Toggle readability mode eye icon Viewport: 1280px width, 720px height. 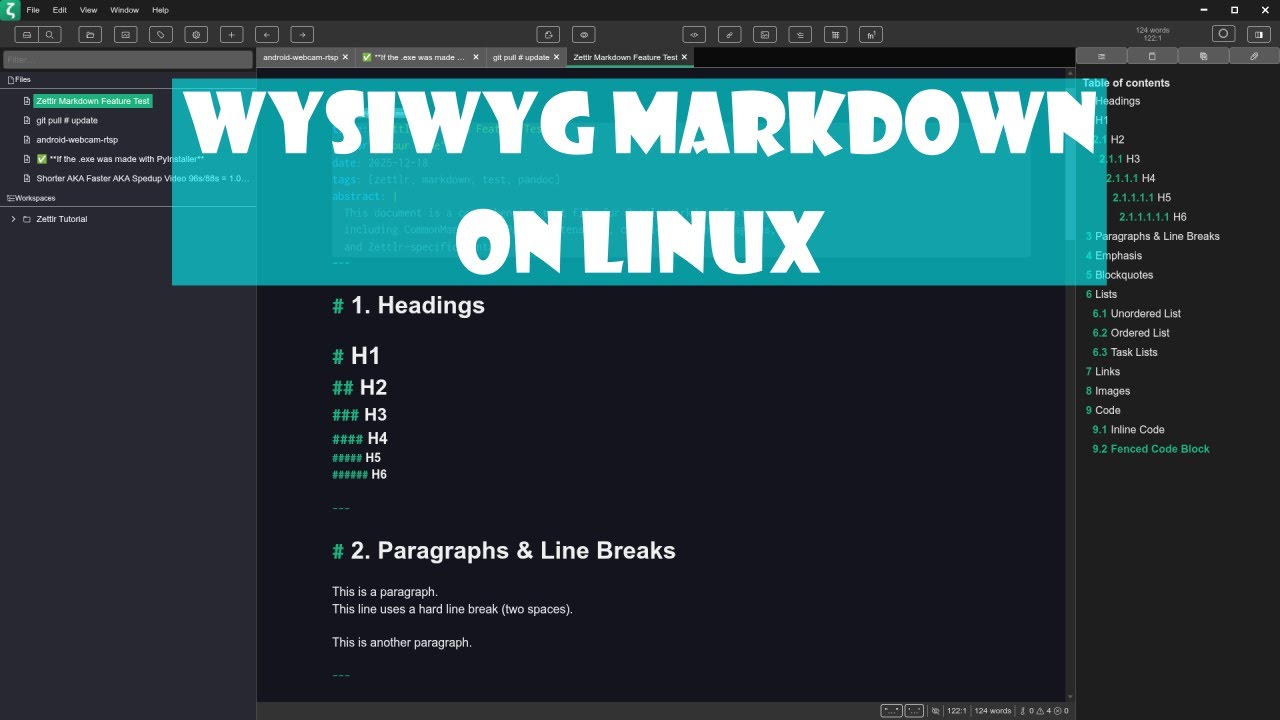584,34
